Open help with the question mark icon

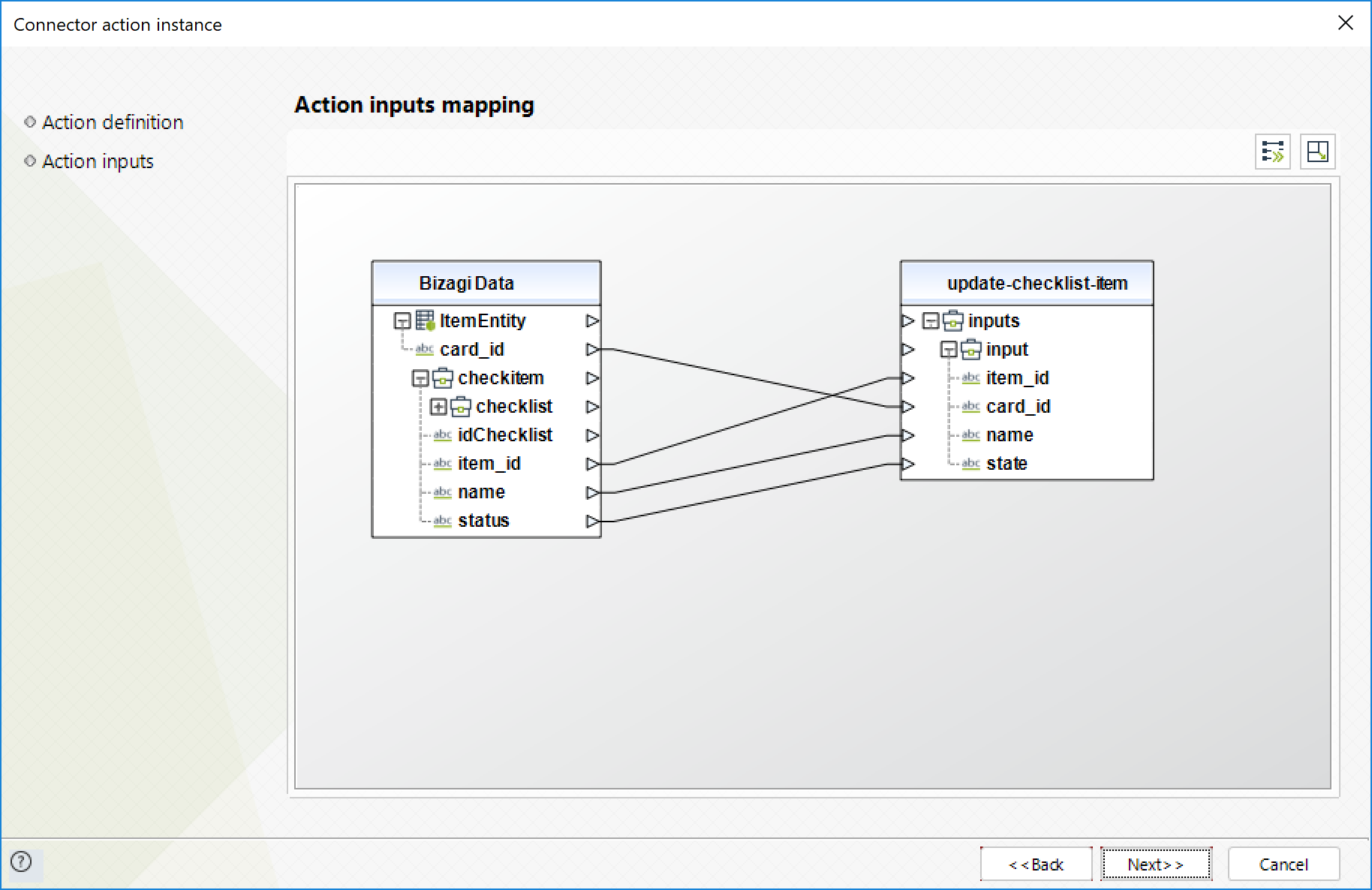point(22,861)
